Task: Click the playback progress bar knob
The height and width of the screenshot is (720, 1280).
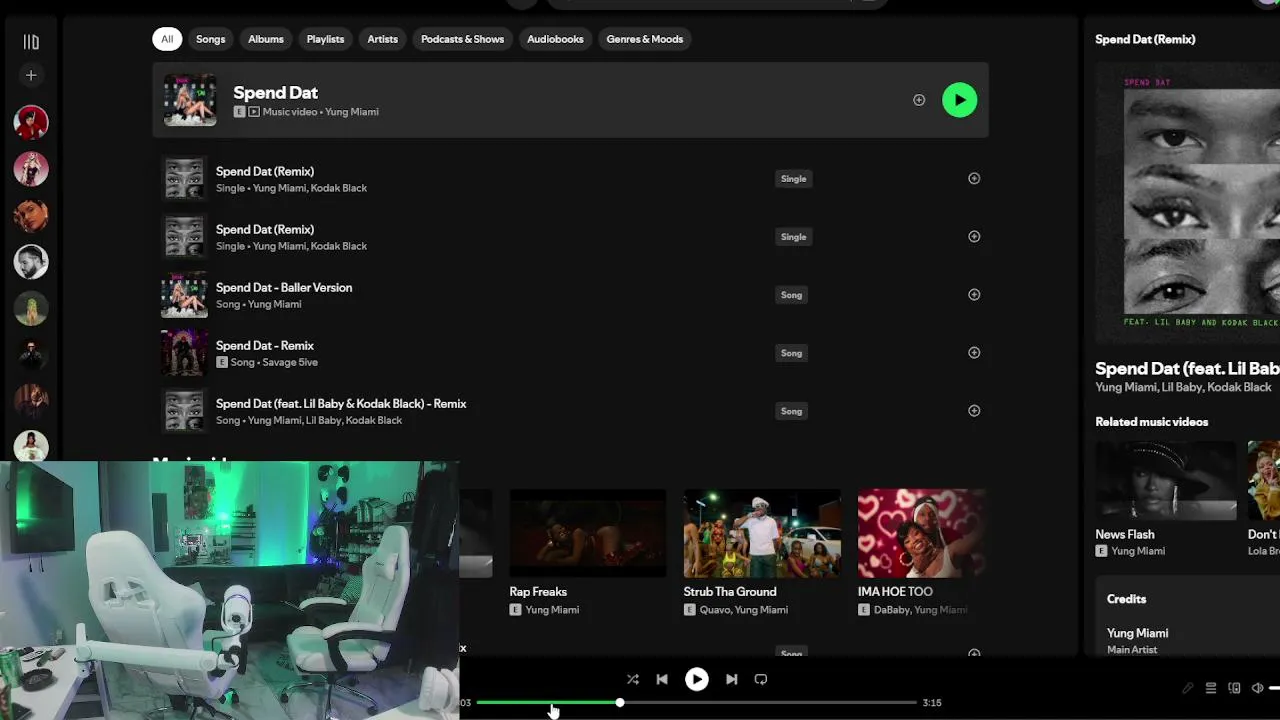Action: 620,703
